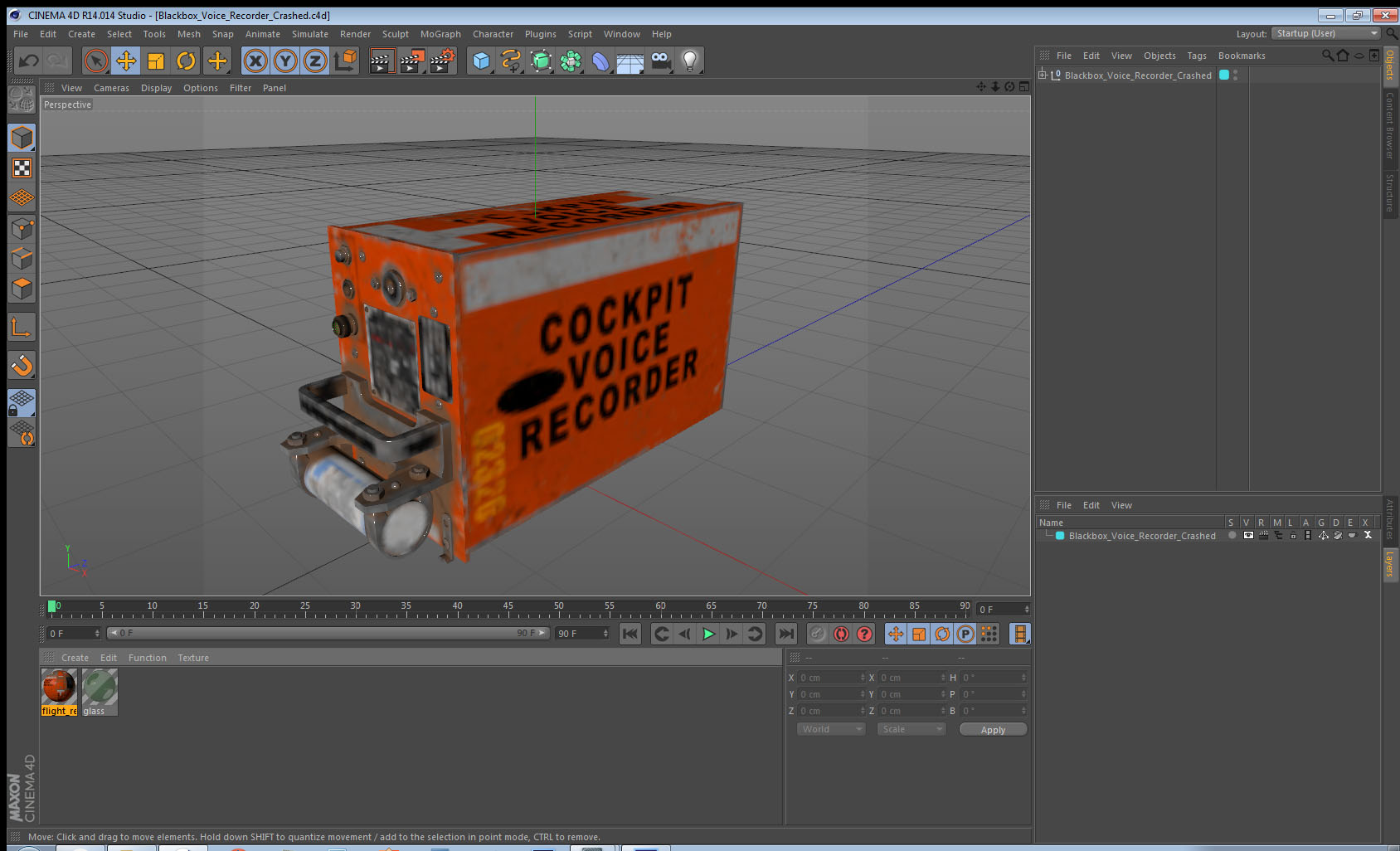Viewport: 1400px width, 851px height.
Task: Activate the Rotate tool in top toolbar
Action: click(x=186, y=61)
